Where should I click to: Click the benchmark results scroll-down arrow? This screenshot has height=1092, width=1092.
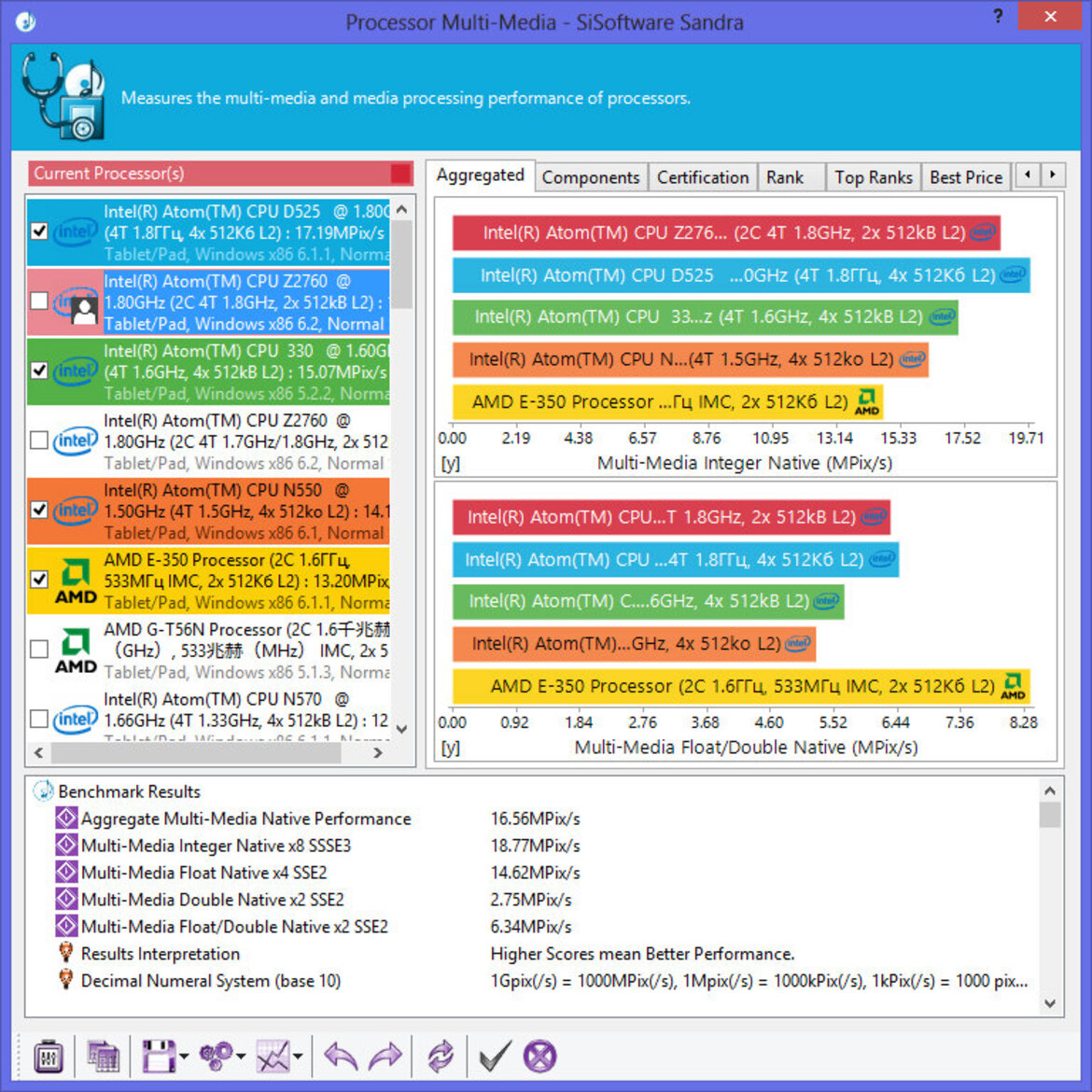coord(1050,1003)
